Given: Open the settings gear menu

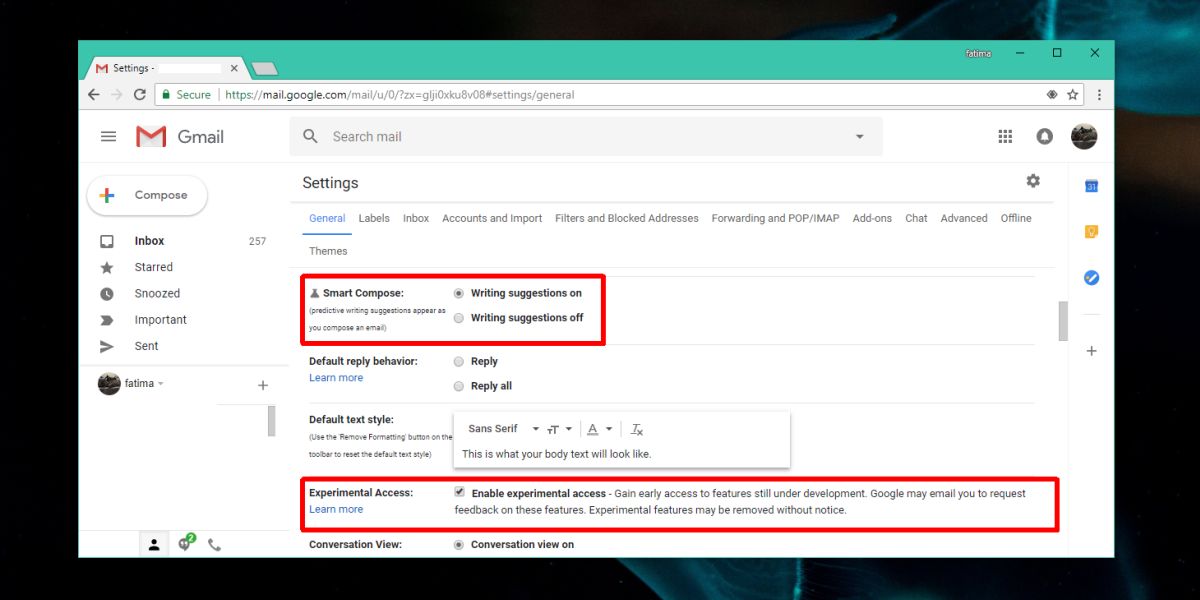Looking at the screenshot, I should coord(1033,181).
